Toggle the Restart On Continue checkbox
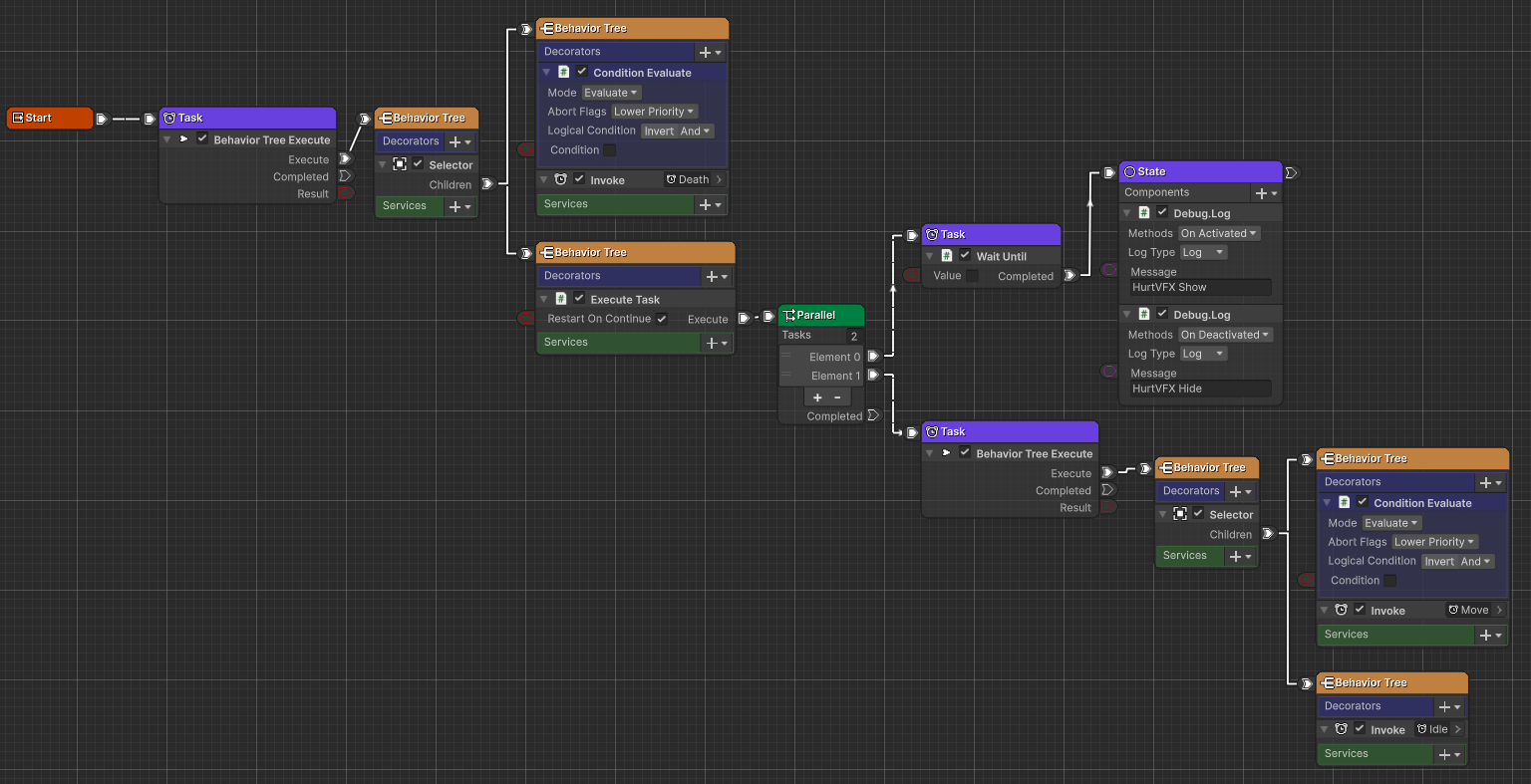Screen dimensions: 1531x784 coord(662,319)
